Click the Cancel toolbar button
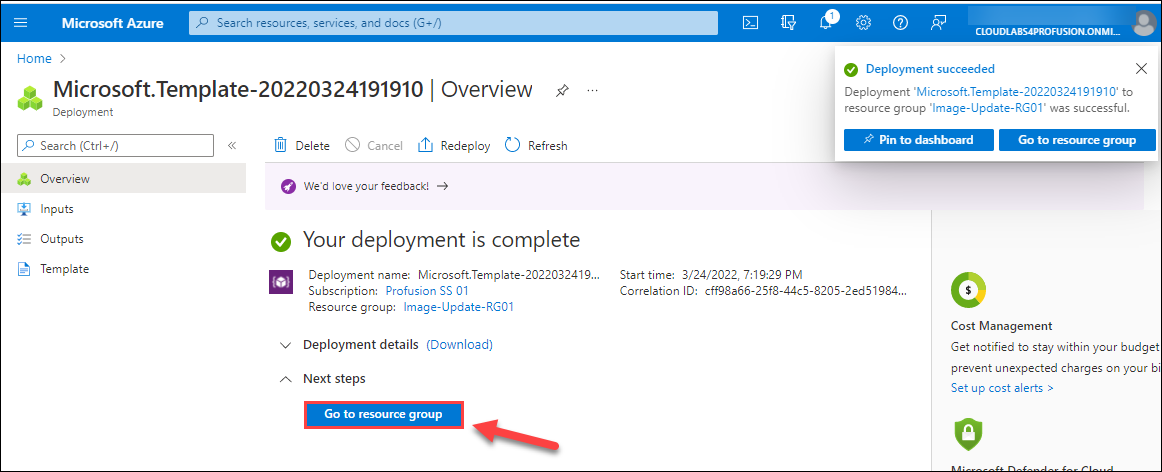This screenshot has width=1162, height=472. tap(374, 146)
